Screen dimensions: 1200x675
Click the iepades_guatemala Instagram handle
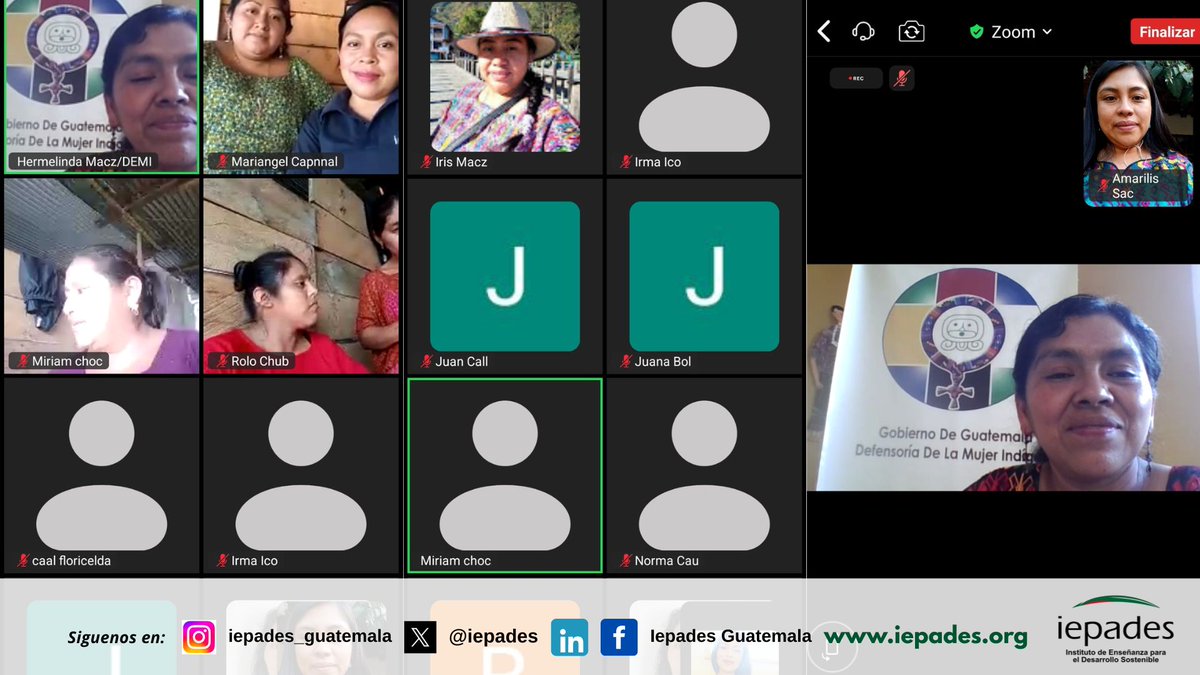coord(310,637)
